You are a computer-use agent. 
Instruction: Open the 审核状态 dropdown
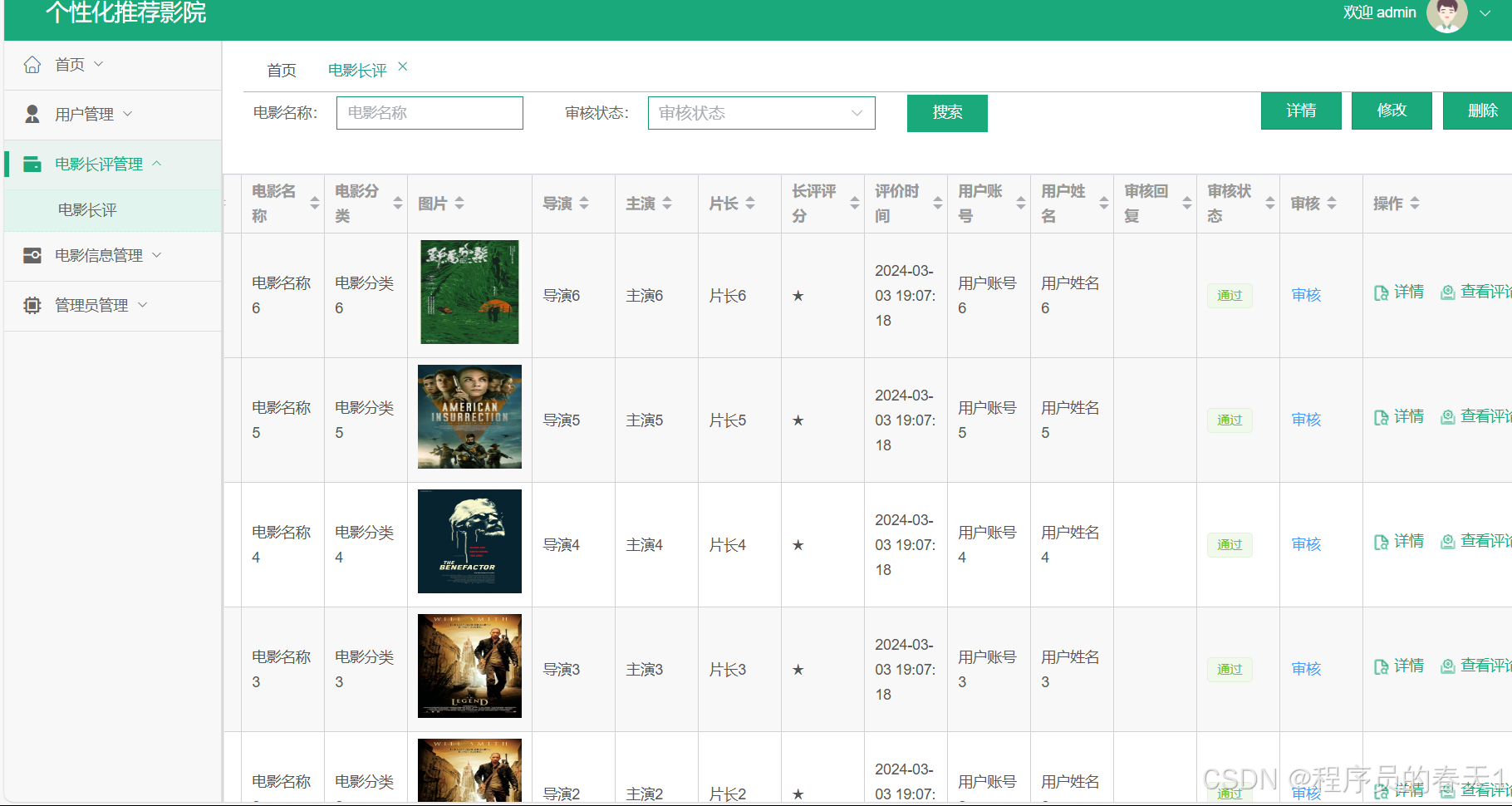pos(762,113)
